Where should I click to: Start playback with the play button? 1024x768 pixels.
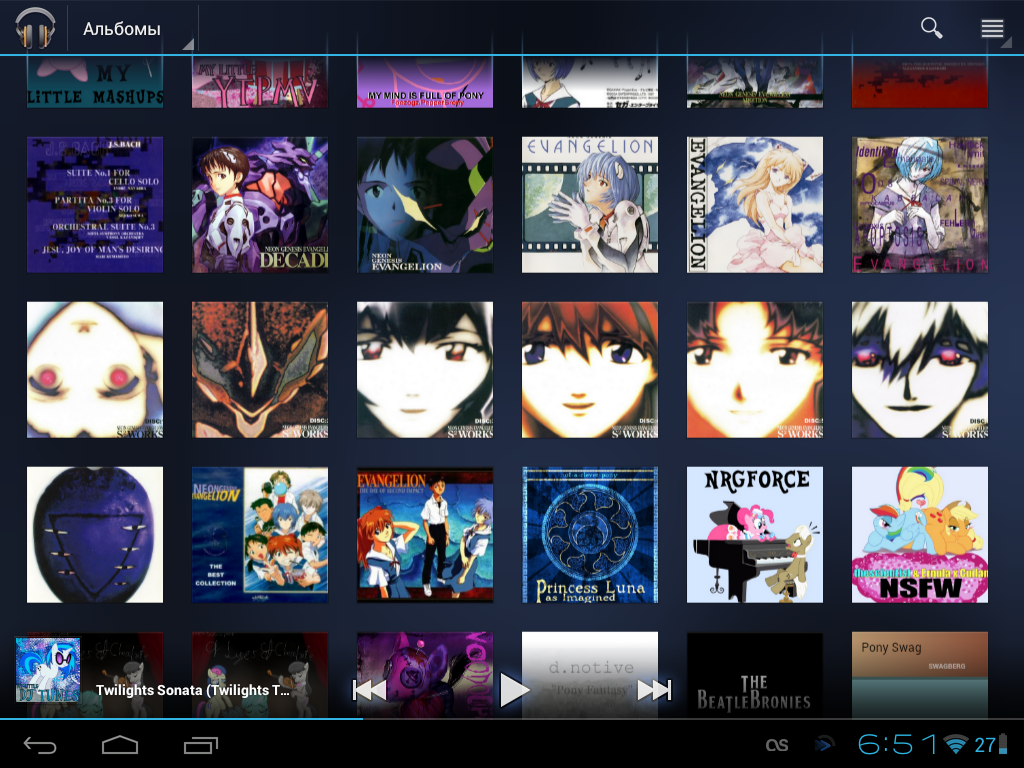[515, 690]
